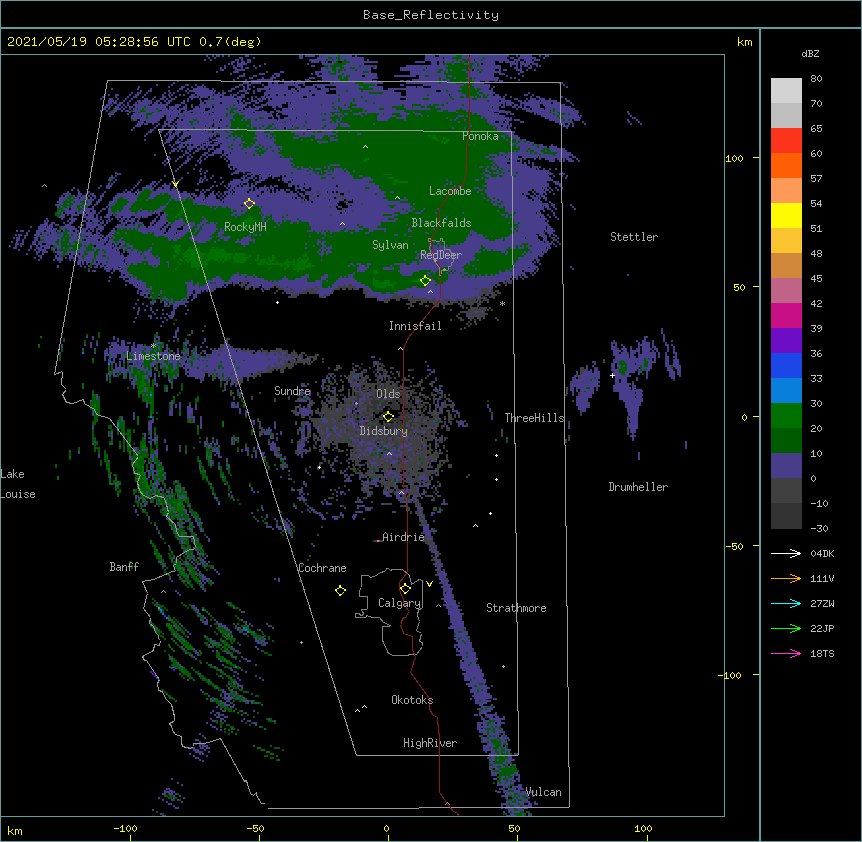The image size is (862, 842).
Task: Pick the purple 36-39 dBZ swatch
Action: click(x=786, y=341)
